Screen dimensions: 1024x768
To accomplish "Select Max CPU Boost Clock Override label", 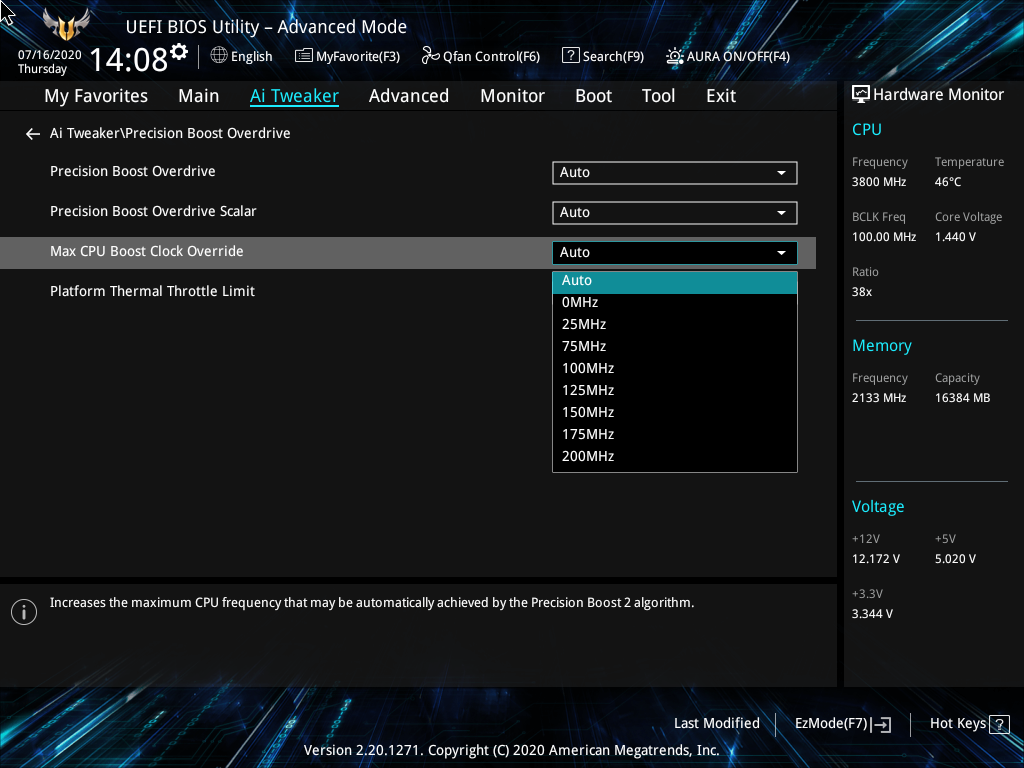I will tap(147, 251).
